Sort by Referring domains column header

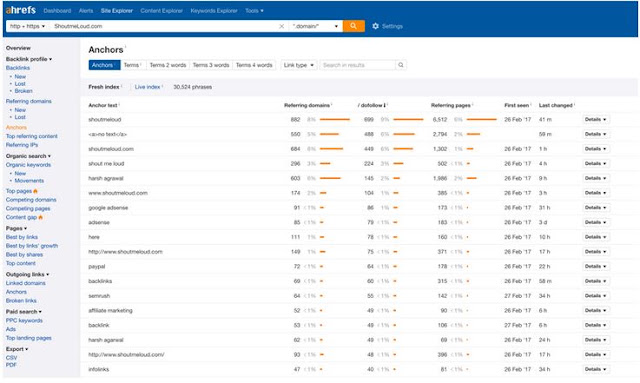(307, 105)
